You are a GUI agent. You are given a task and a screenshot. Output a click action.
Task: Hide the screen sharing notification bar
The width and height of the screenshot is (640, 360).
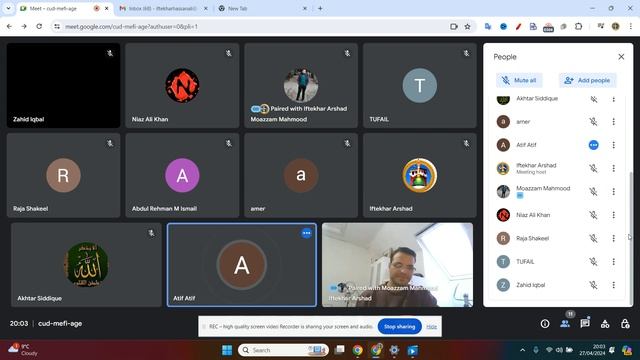click(431, 327)
